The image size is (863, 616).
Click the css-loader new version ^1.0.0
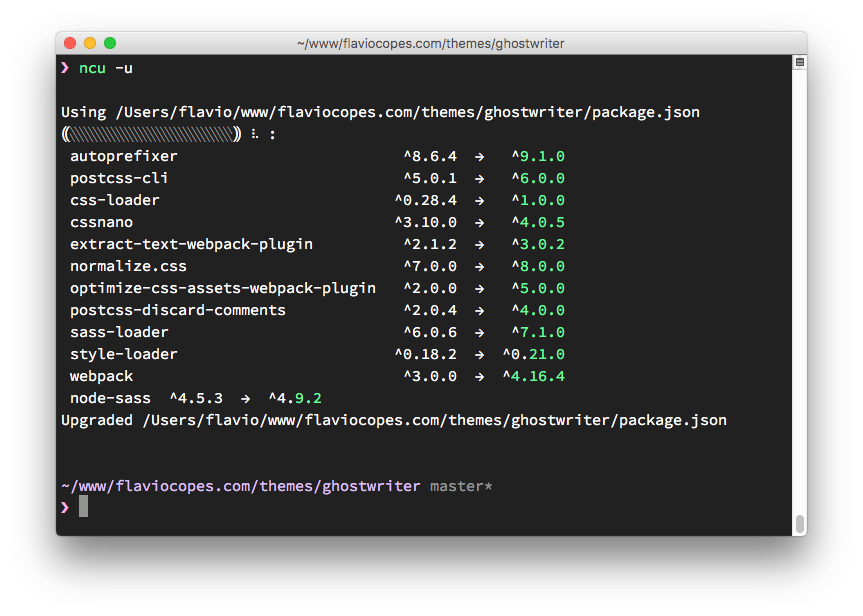tap(538, 200)
